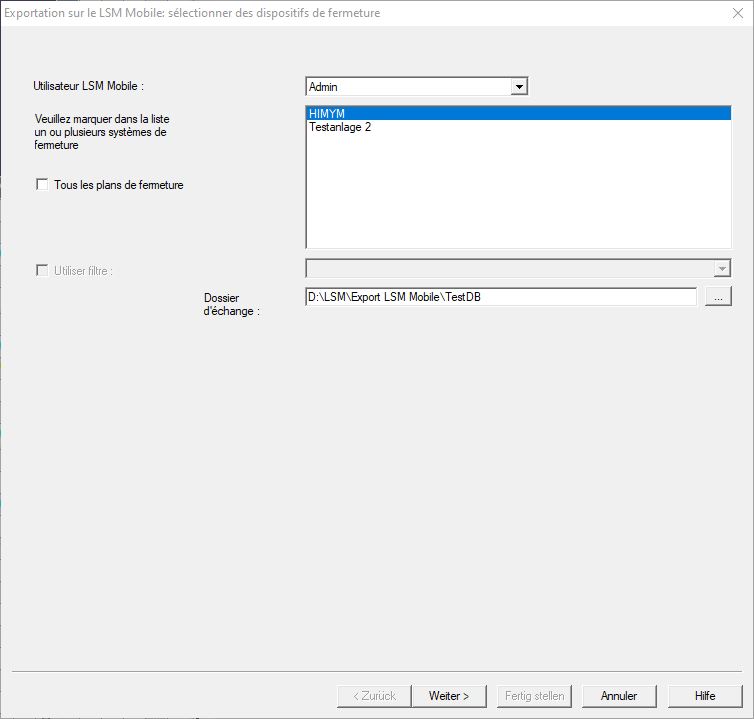Browse for folder with the ... button
The width and height of the screenshot is (754, 719).
click(x=718, y=297)
